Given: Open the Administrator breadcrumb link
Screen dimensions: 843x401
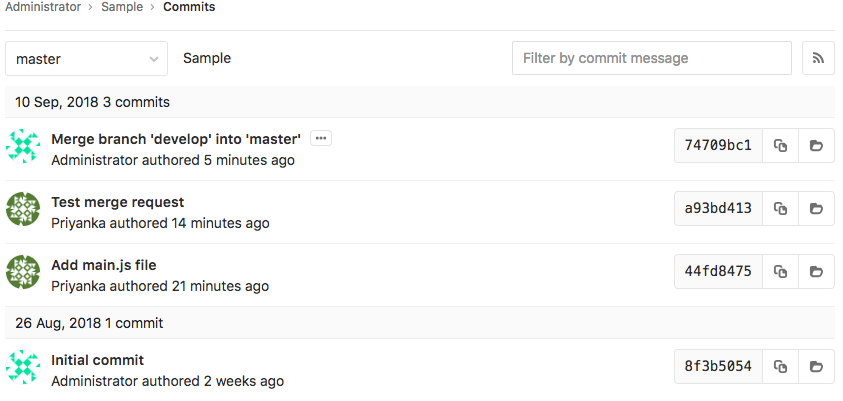Looking at the screenshot, I should pyautogui.click(x=43, y=8).
